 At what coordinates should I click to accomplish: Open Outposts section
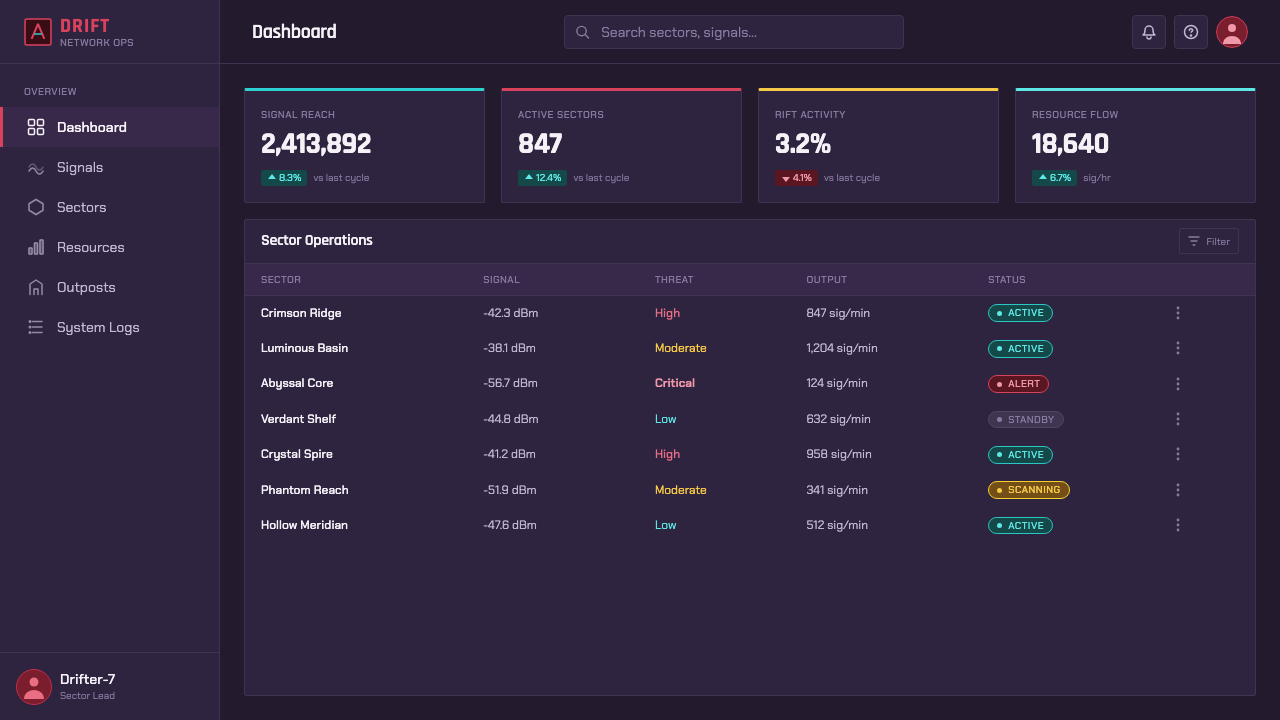click(x=110, y=287)
